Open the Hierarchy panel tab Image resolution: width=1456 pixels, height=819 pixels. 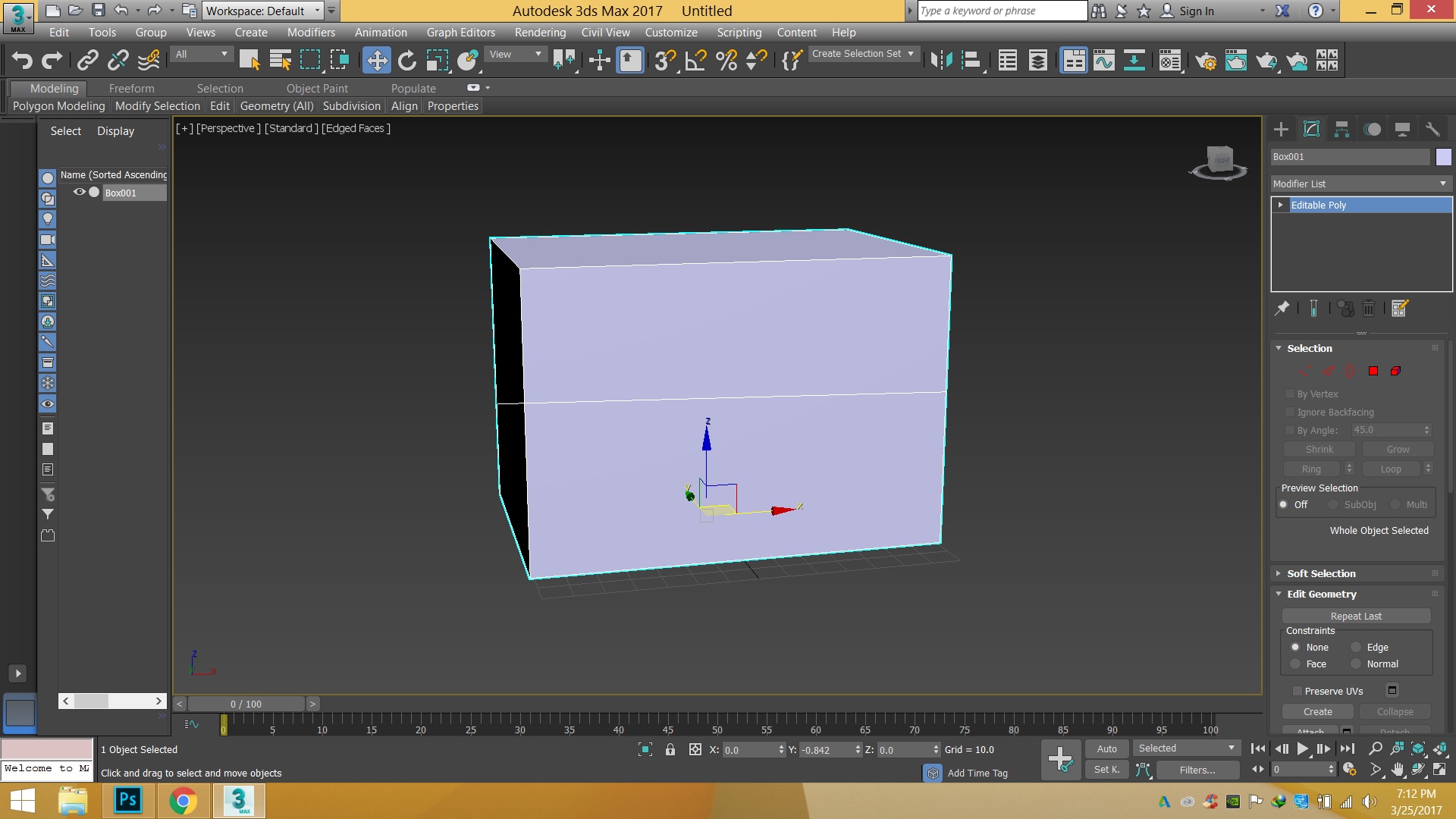[1341, 130]
